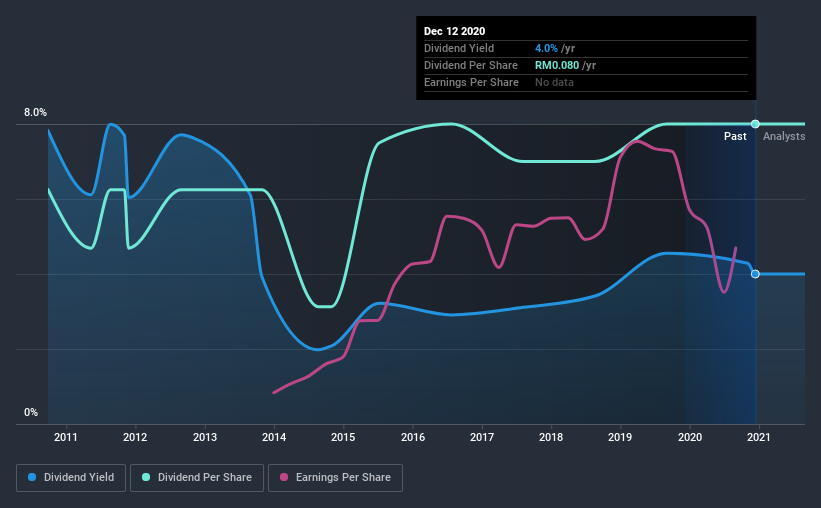Click the 2018 x-axis label
The width and height of the screenshot is (821, 508).
(551, 437)
